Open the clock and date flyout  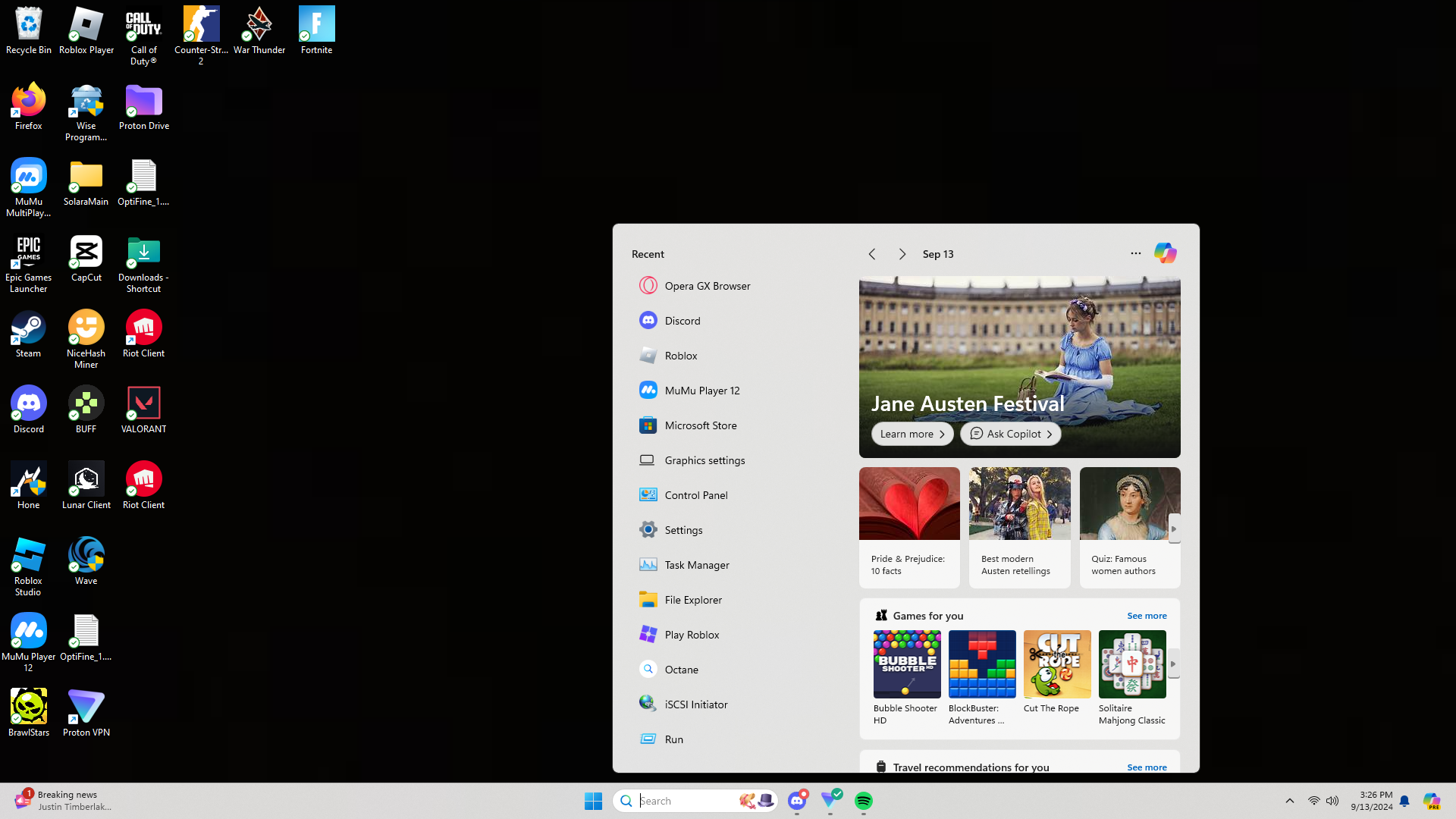(x=1371, y=801)
